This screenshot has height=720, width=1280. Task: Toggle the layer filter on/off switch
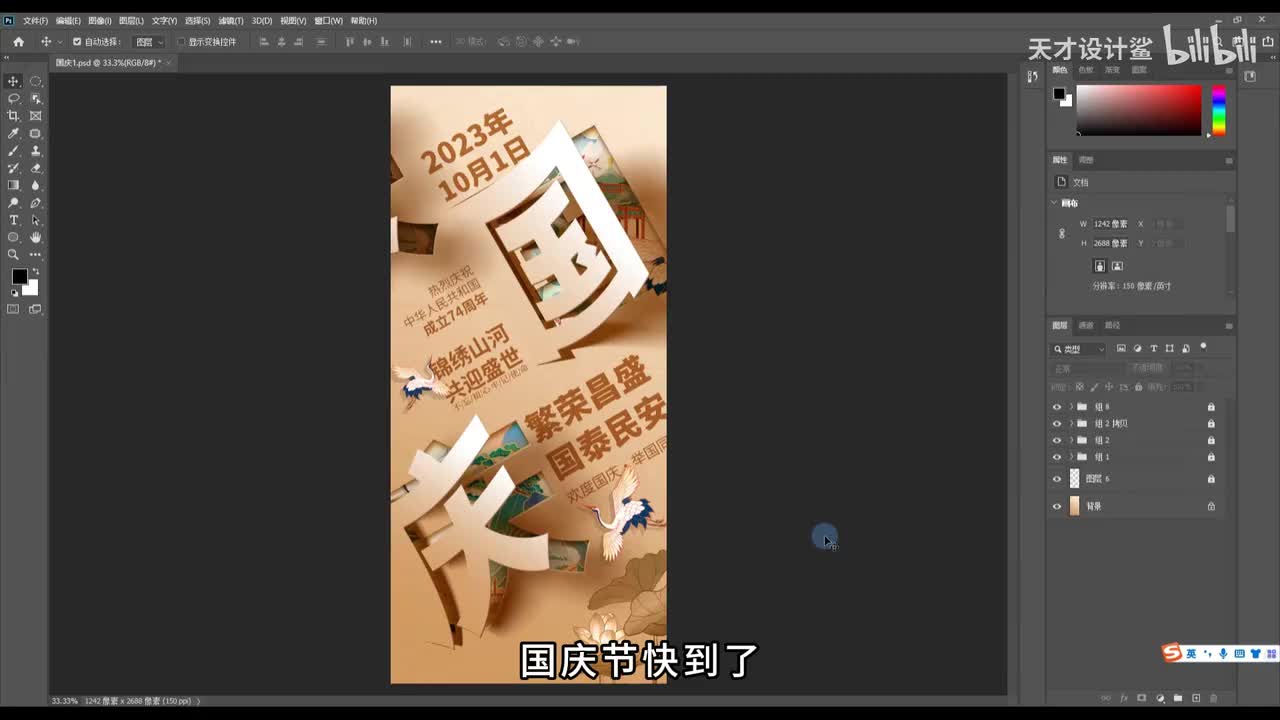point(1203,347)
